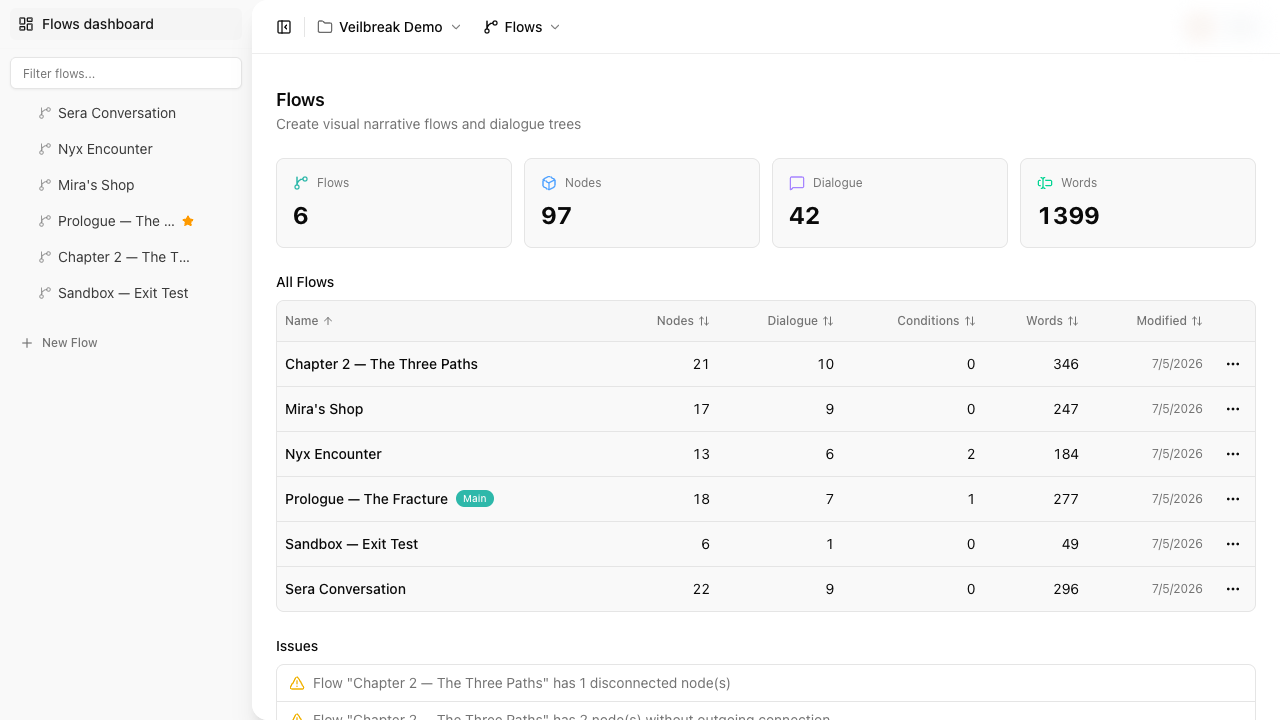The height and width of the screenshot is (720, 1280).
Task: Click the Words stat card icon
Action: (x=1045, y=183)
